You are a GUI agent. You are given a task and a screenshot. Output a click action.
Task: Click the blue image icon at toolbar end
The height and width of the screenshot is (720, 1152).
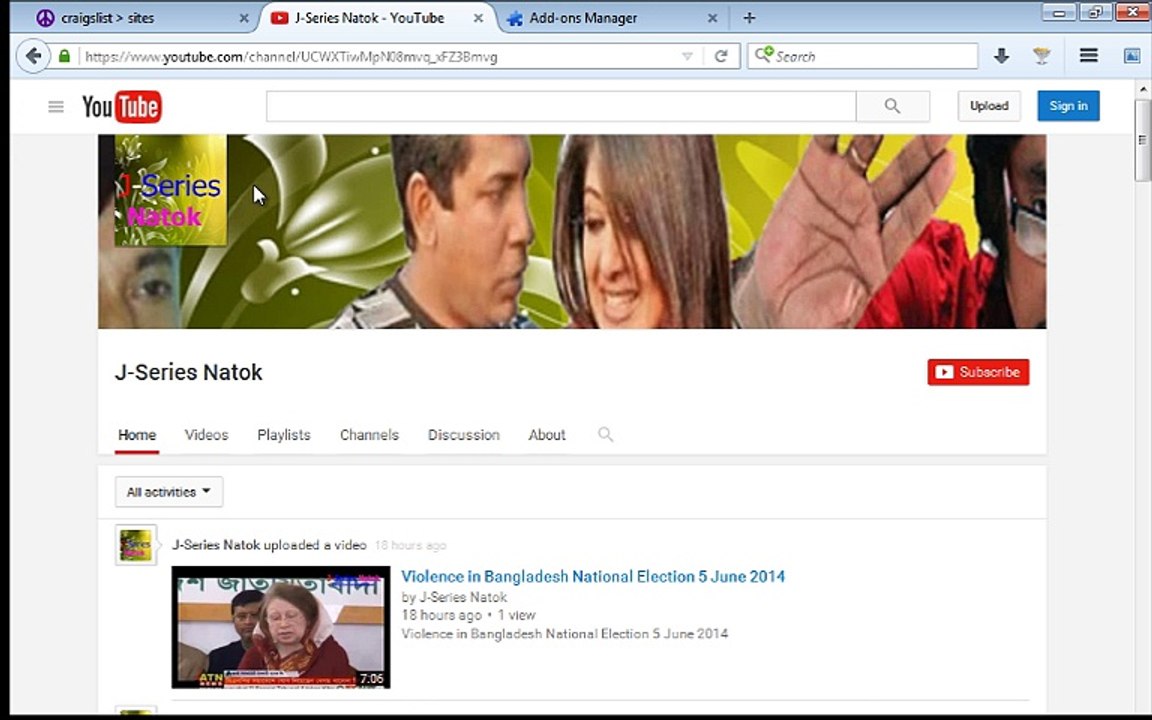coord(1131,56)
